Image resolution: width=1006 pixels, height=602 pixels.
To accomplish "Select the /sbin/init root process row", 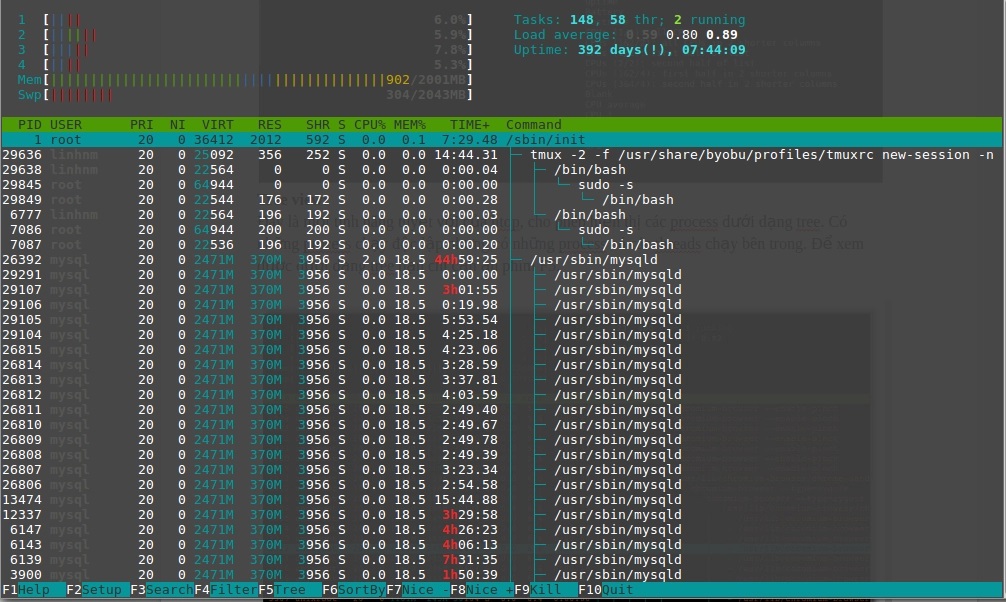I will click(x=300, y=139).
